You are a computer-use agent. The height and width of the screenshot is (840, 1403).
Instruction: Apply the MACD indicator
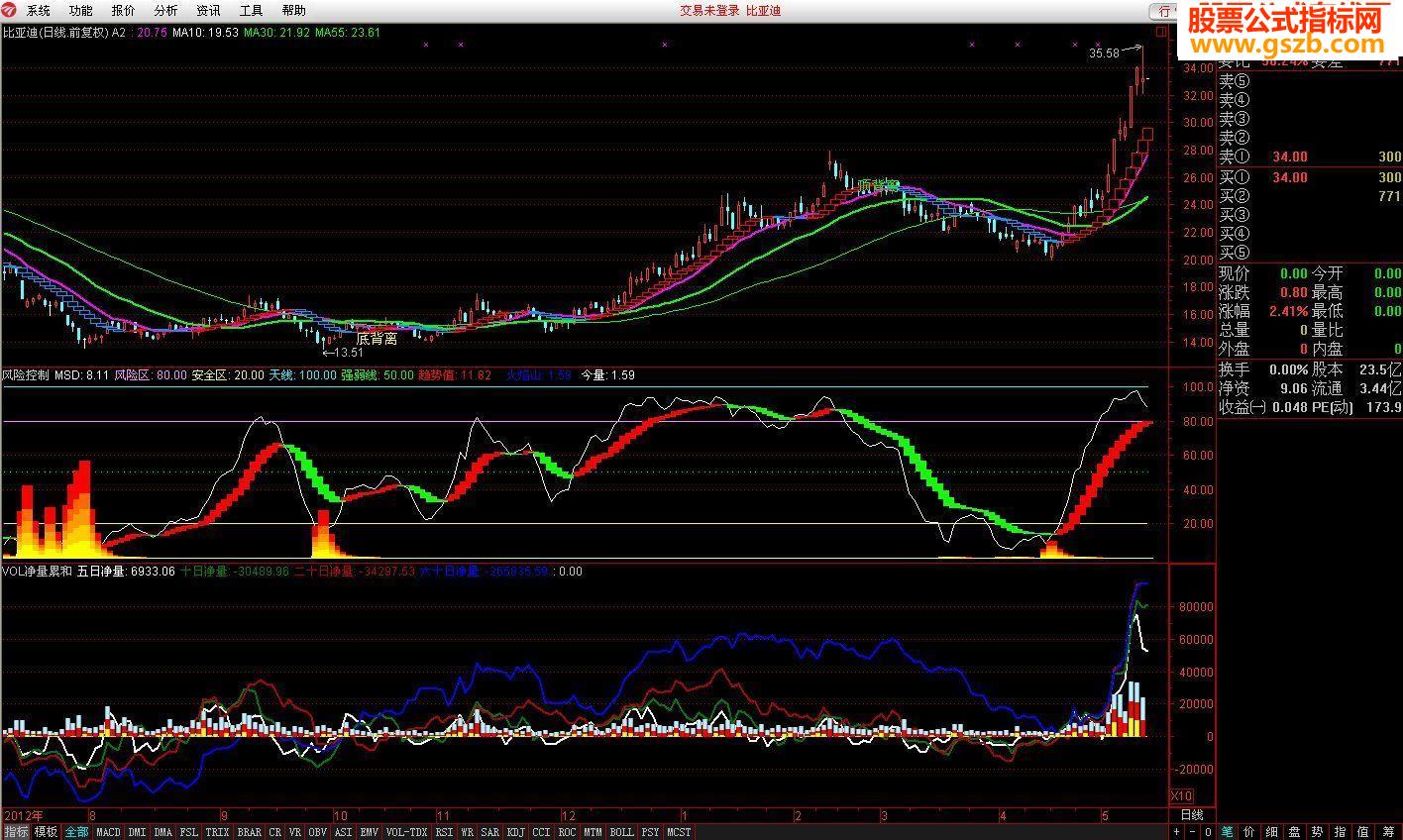108,832
